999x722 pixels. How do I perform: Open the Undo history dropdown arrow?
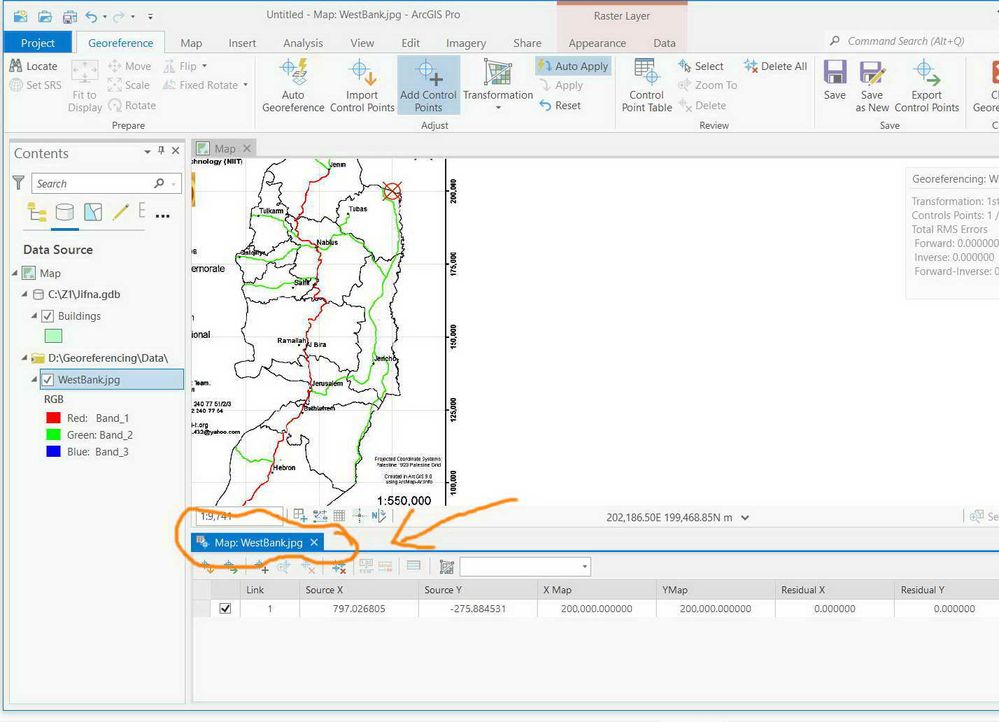click(x=104, y=17)
